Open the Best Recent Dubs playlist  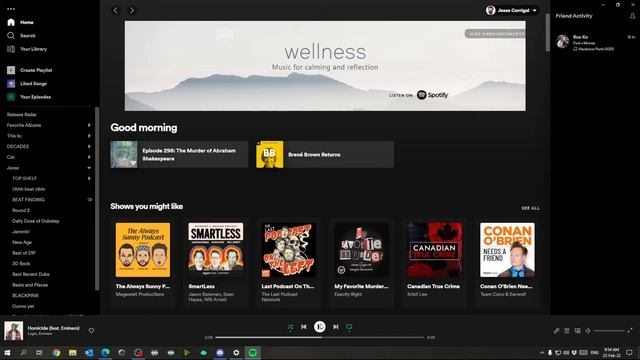(x=31, y=274)
